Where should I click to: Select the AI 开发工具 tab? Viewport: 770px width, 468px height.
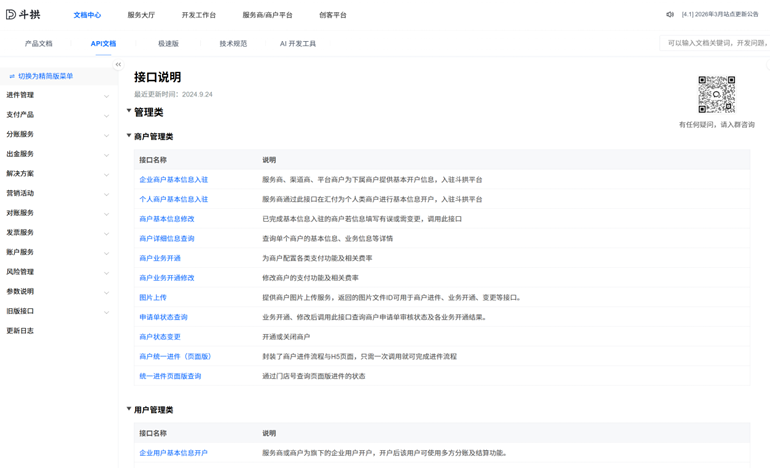298,44
